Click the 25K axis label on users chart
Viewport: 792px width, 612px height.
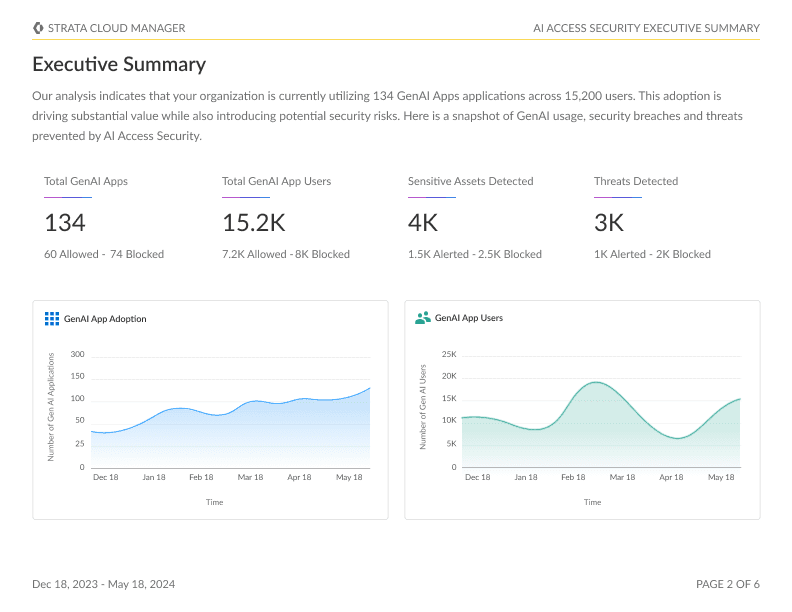tap(449, 354)
